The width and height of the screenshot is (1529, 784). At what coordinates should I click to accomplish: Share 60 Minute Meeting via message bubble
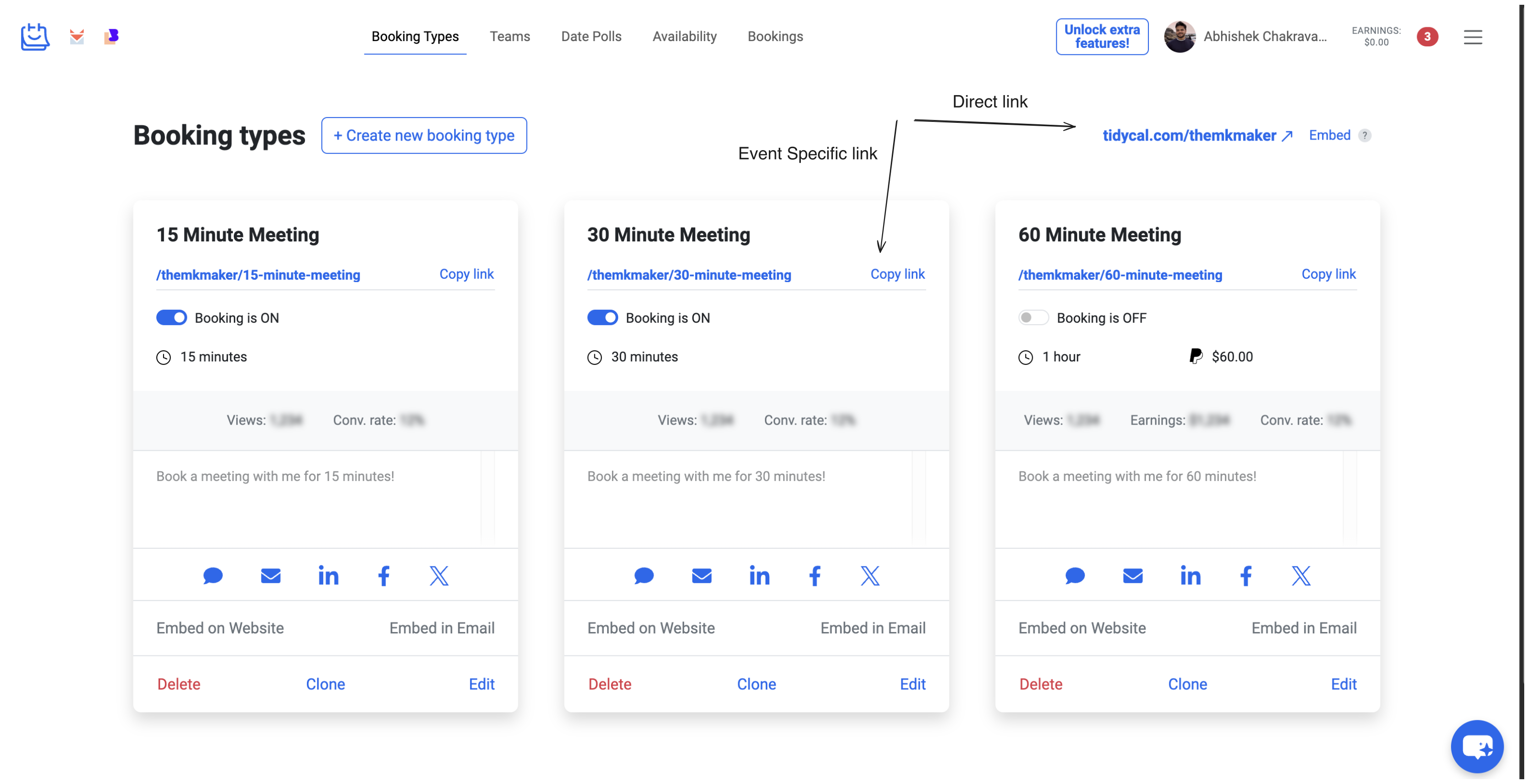(1074, 575)
